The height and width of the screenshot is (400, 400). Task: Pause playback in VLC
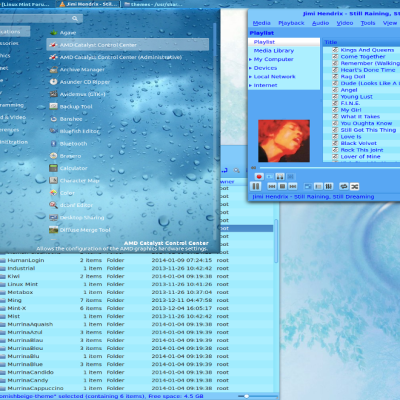[256, 186]
